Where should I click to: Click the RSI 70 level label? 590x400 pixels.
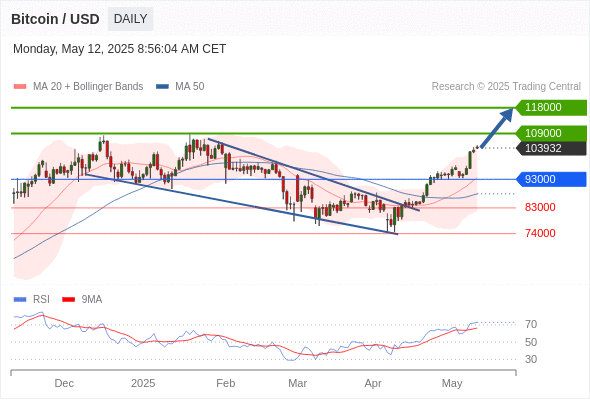[531, 324]
